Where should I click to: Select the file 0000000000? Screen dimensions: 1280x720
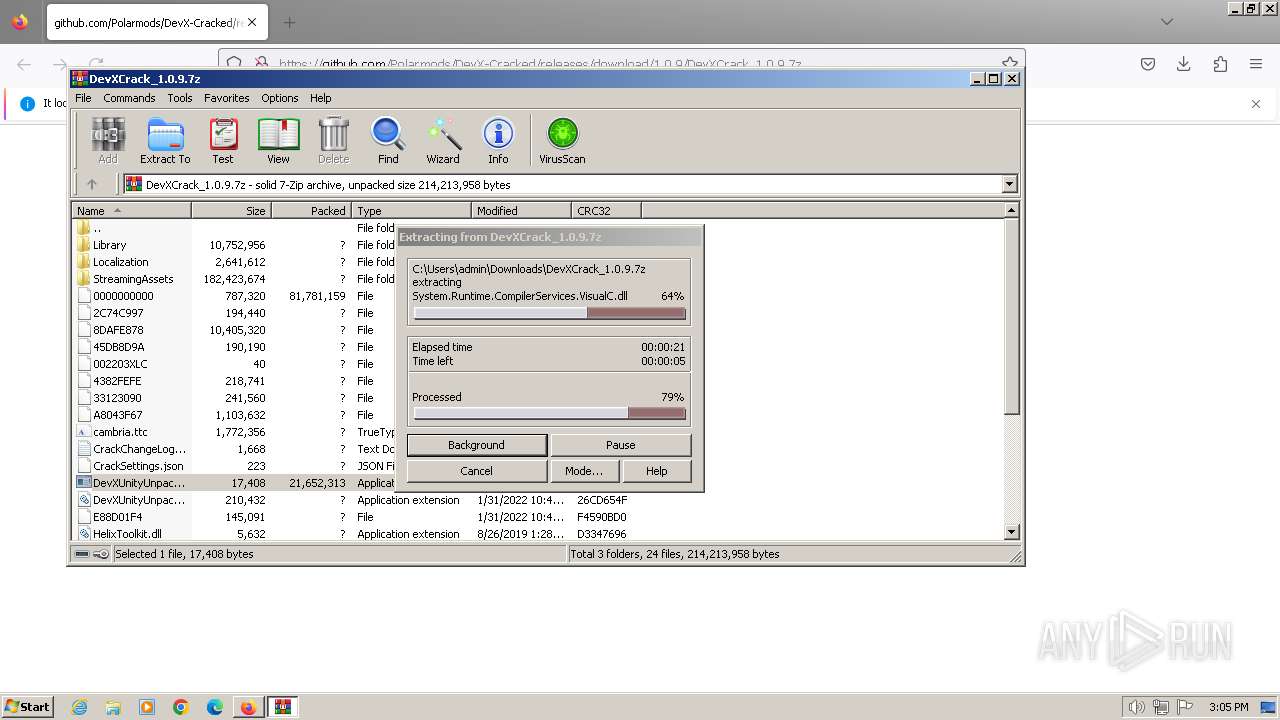pyautogui.click(x=123, y=296)
